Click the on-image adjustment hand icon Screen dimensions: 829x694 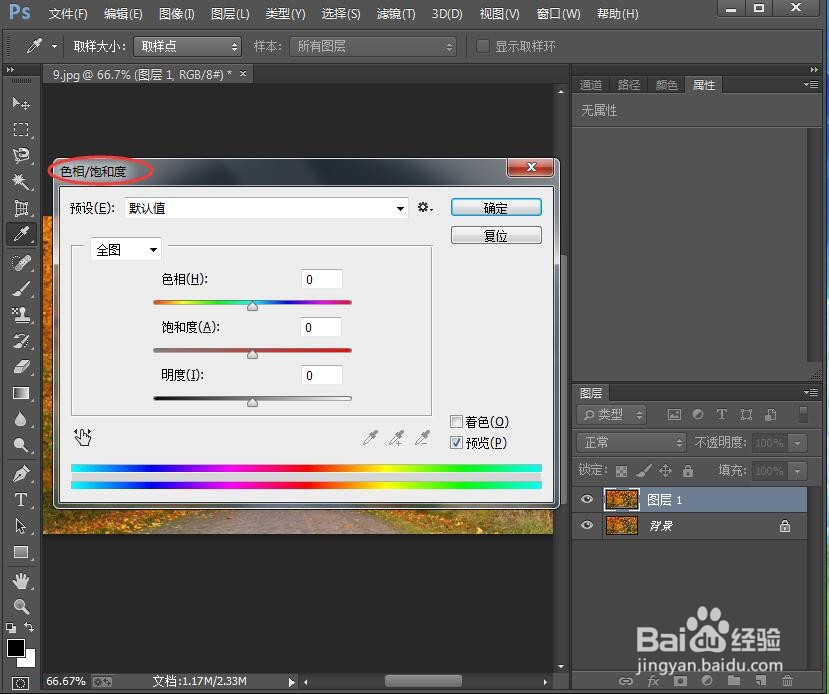(82, 437)
